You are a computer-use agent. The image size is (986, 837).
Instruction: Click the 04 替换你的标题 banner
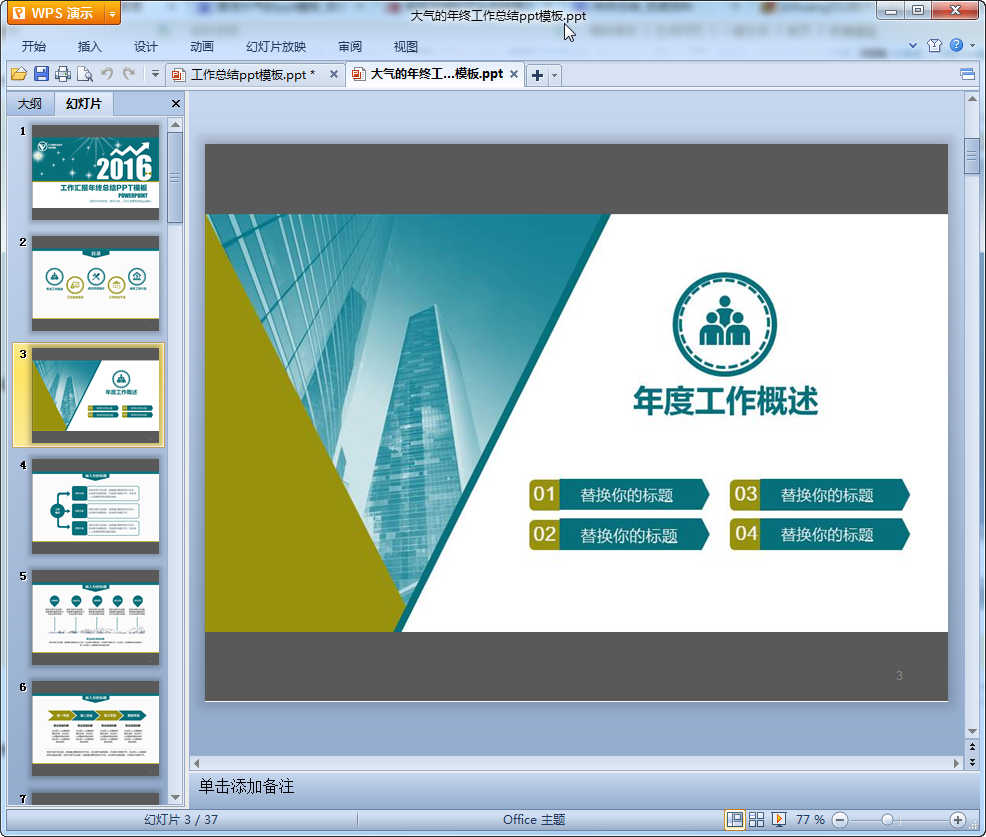819,534
